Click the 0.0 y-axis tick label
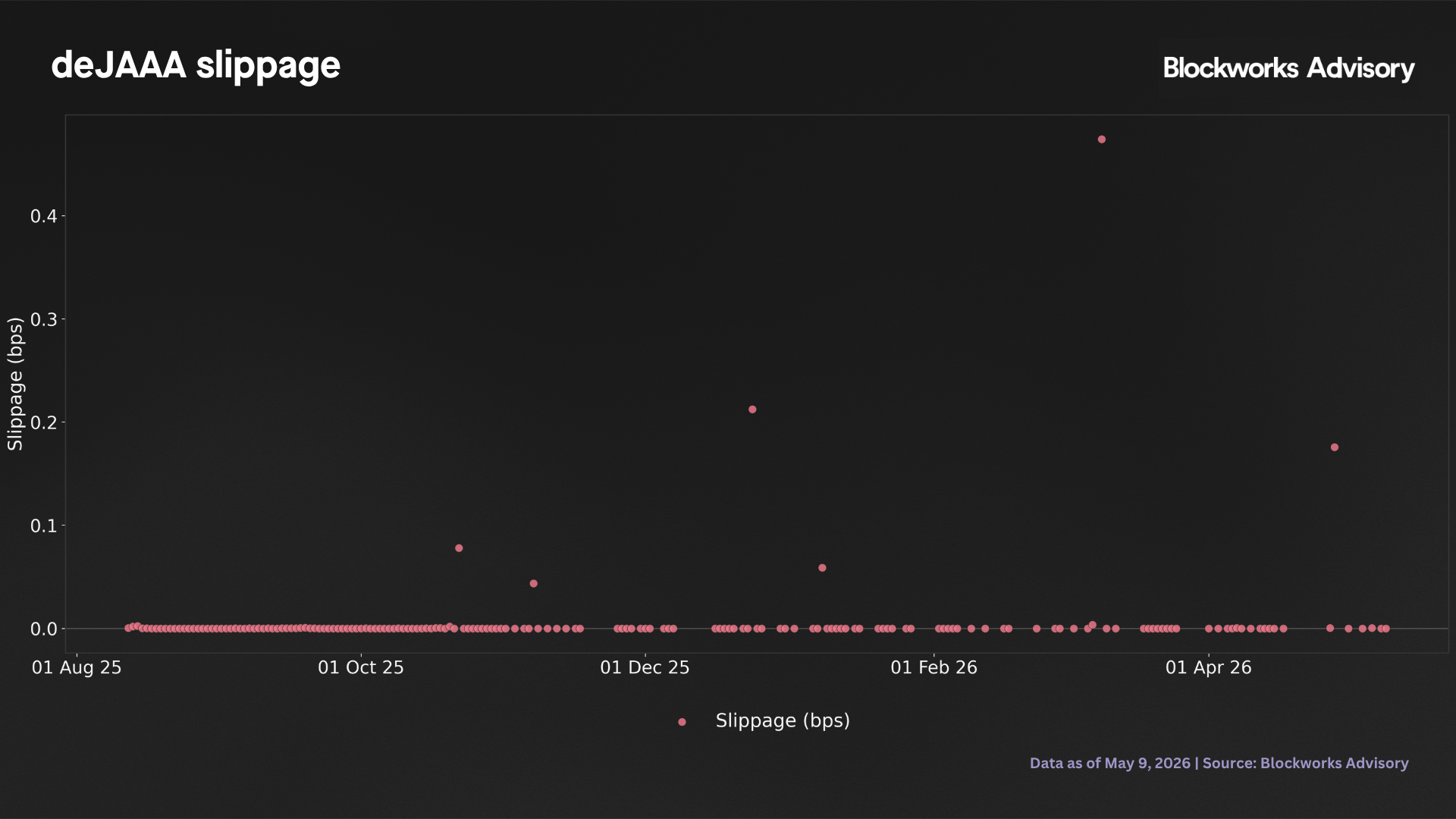This screenshot has height=819, width=1456. pos(44,629)
